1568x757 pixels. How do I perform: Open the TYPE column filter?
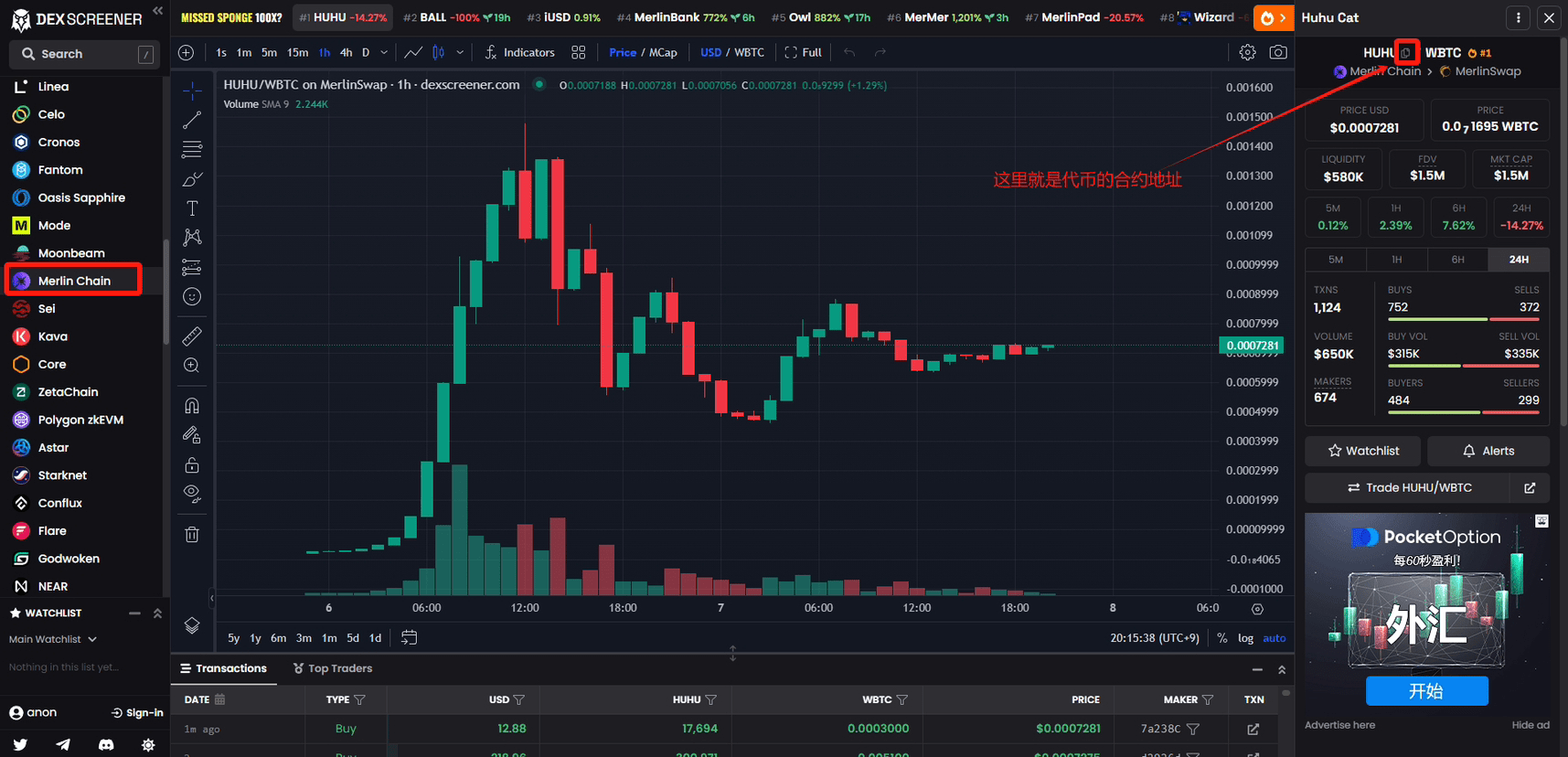pos(359,699)
